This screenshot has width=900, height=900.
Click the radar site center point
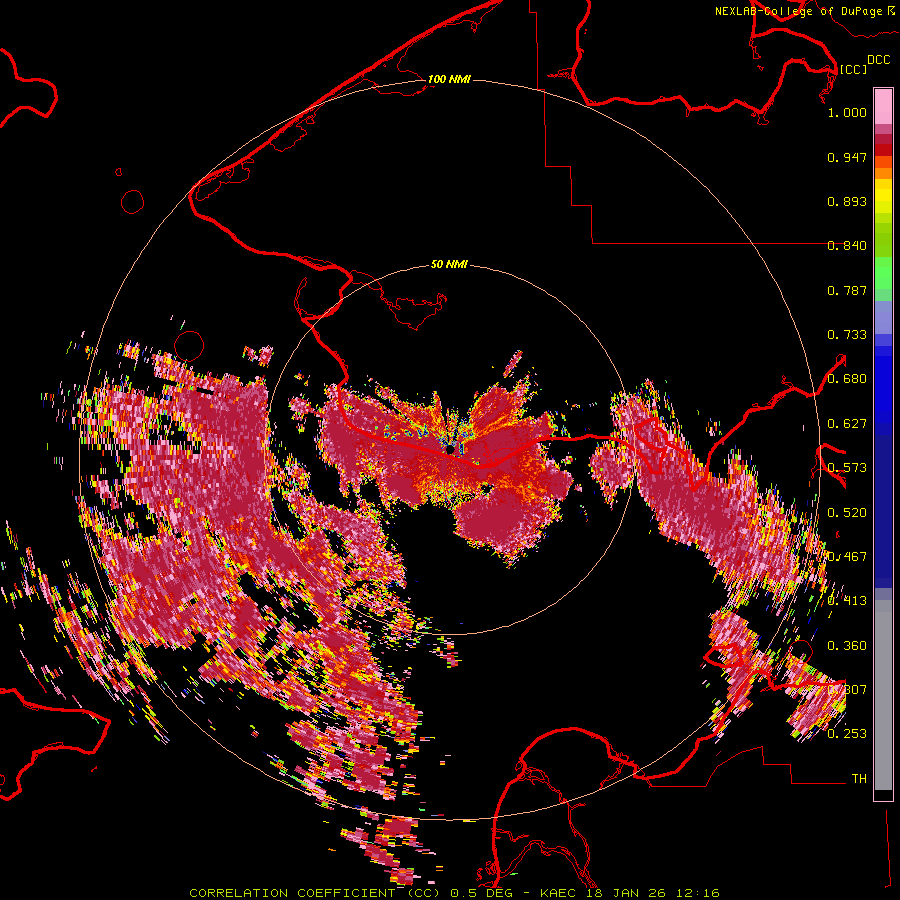(x=450, y=449)
